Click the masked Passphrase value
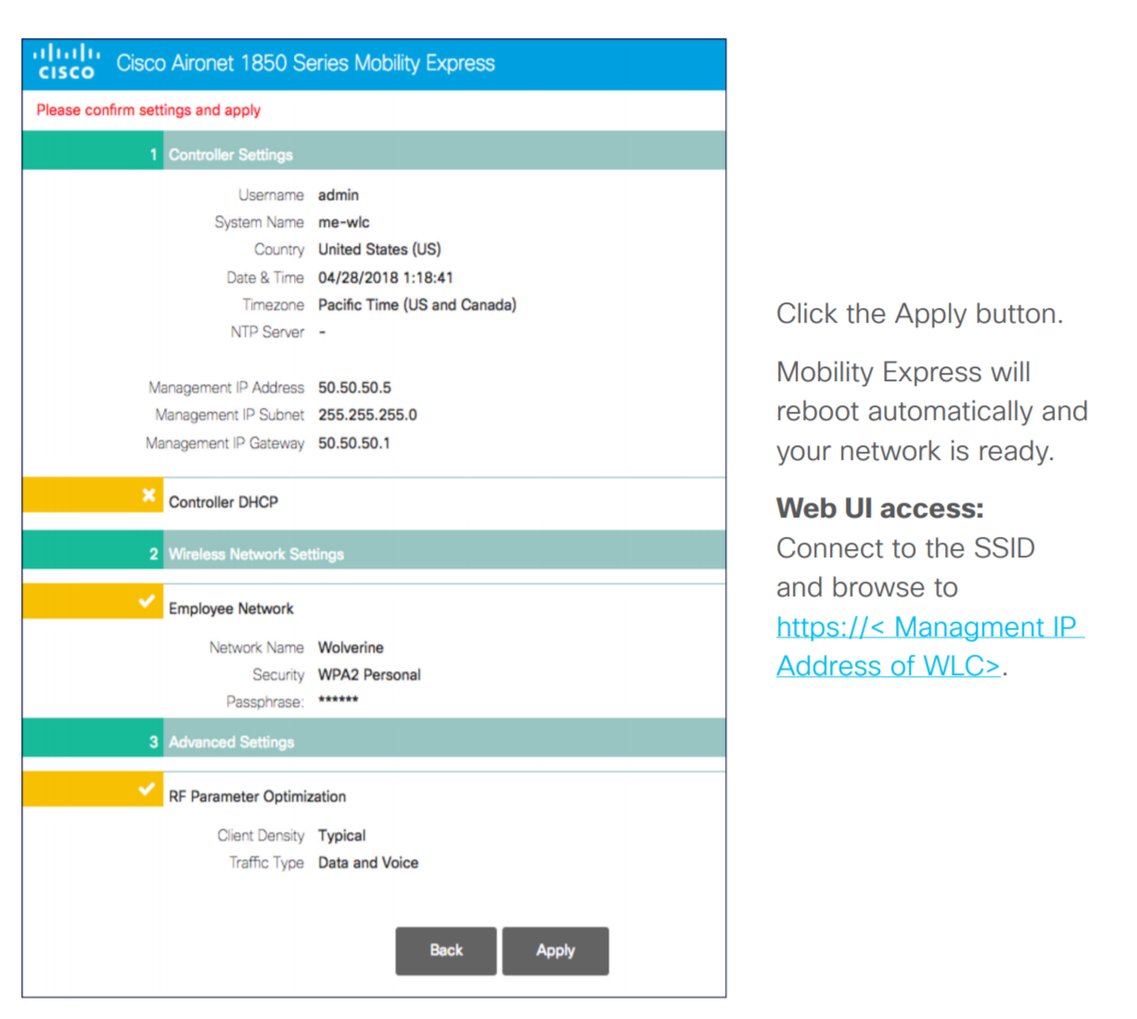Screen dimensions: 1137x1019 (338, 702)
